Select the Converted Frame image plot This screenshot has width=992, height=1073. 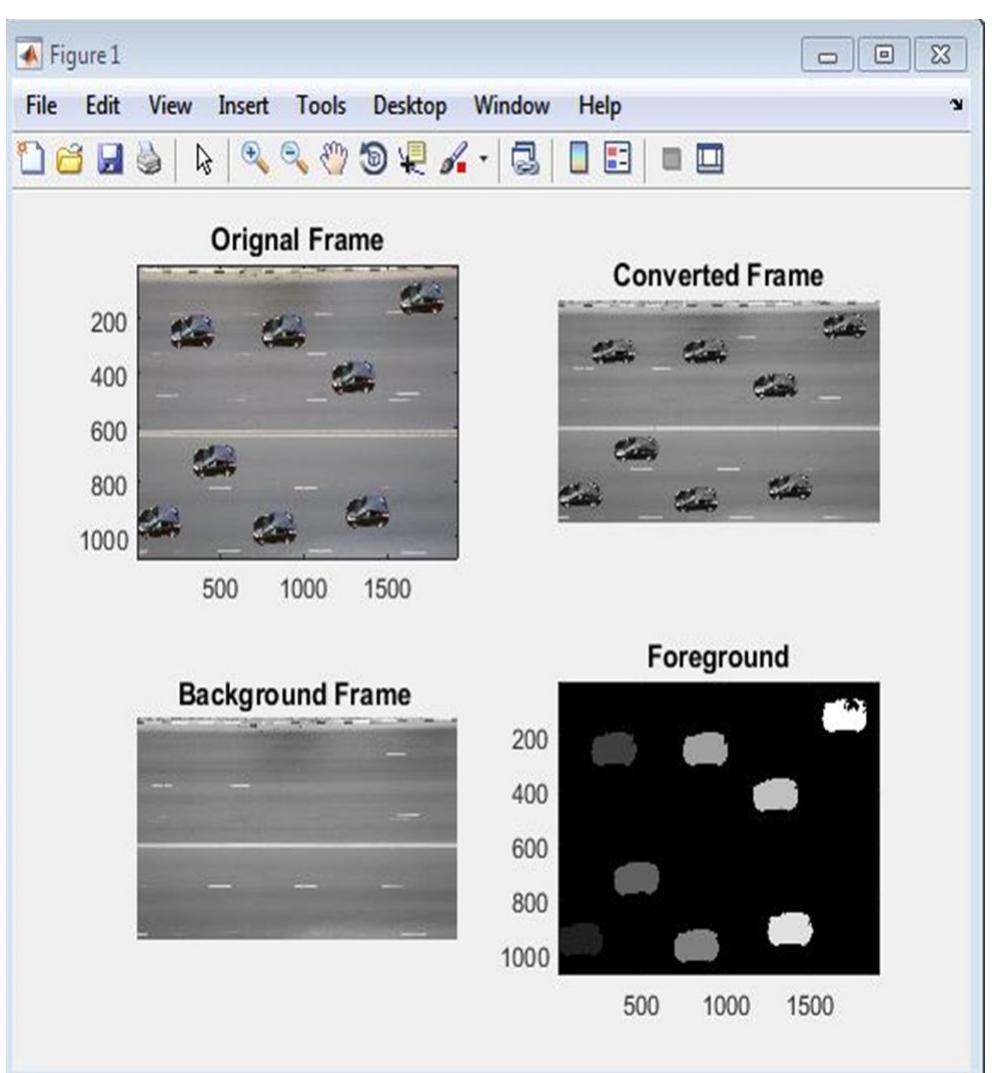[x=719, y=411]
